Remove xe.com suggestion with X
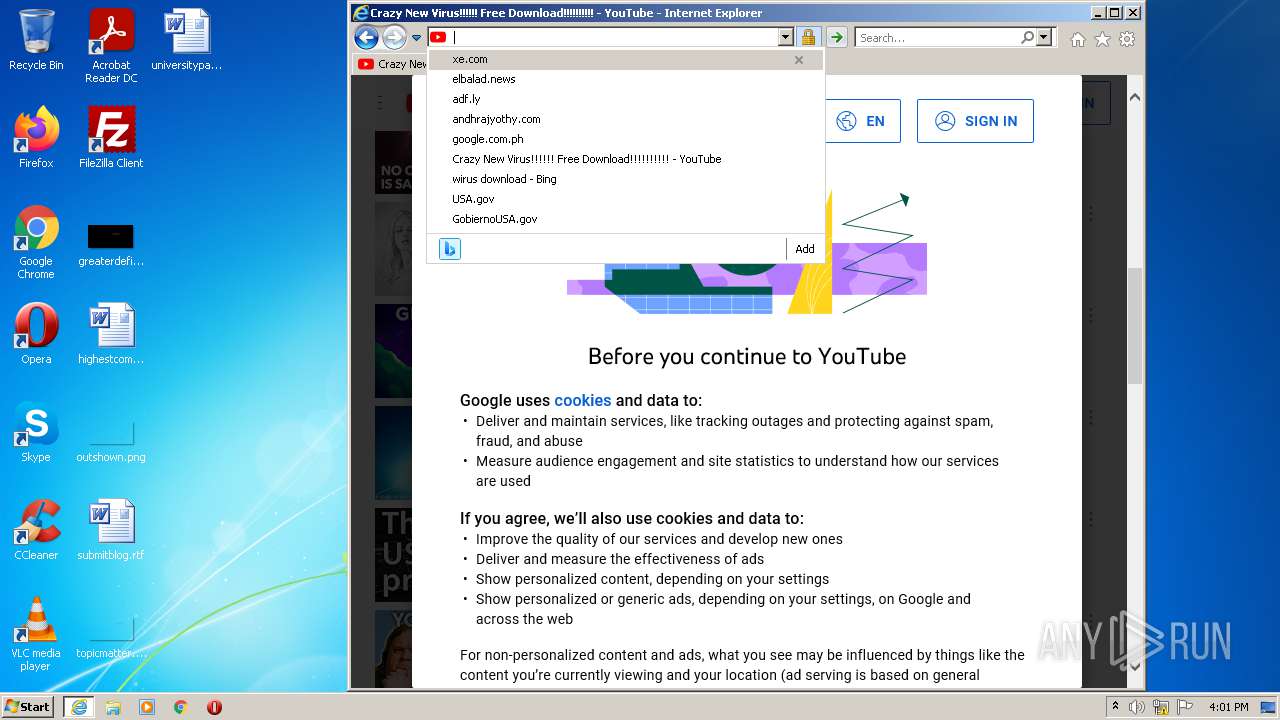1280x720 pixels. tap(799, 60)
